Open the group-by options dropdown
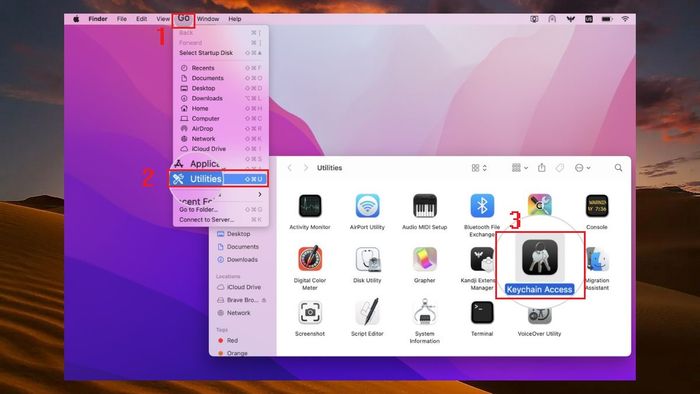This screenshot has width=700, height=394. pos(520,168)
